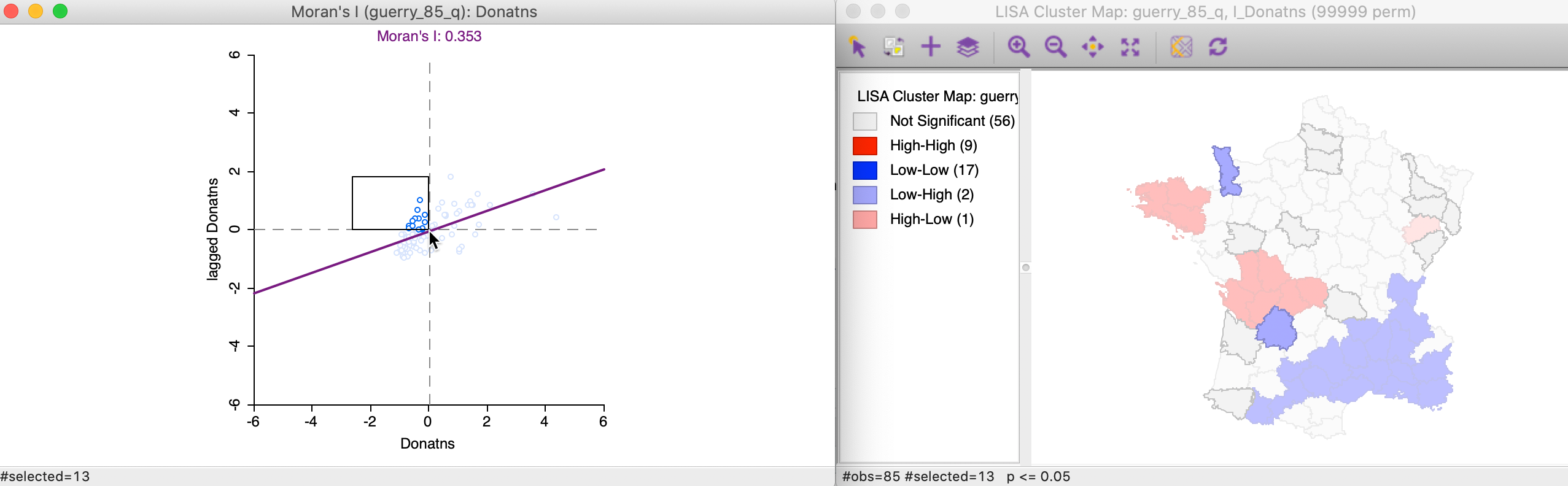Select the arrow selection tool in LISA map toolbar
The height and width of the screenshot is (486, 1568).
(x=857, y=47)
